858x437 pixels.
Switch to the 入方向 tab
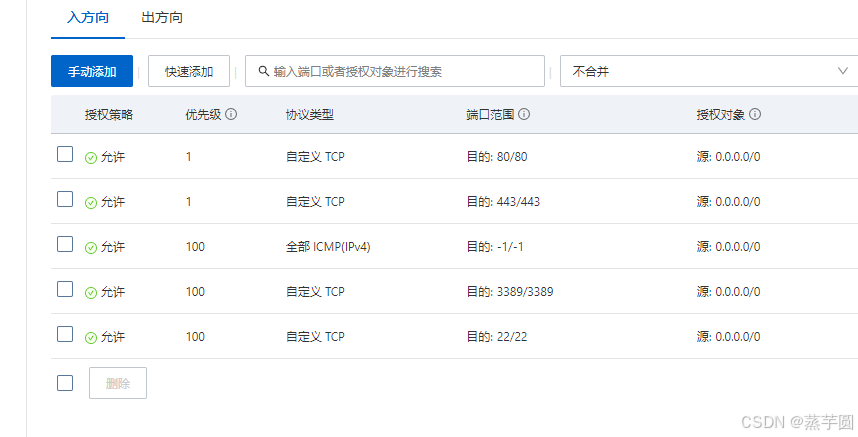click(x=88, y=18)
